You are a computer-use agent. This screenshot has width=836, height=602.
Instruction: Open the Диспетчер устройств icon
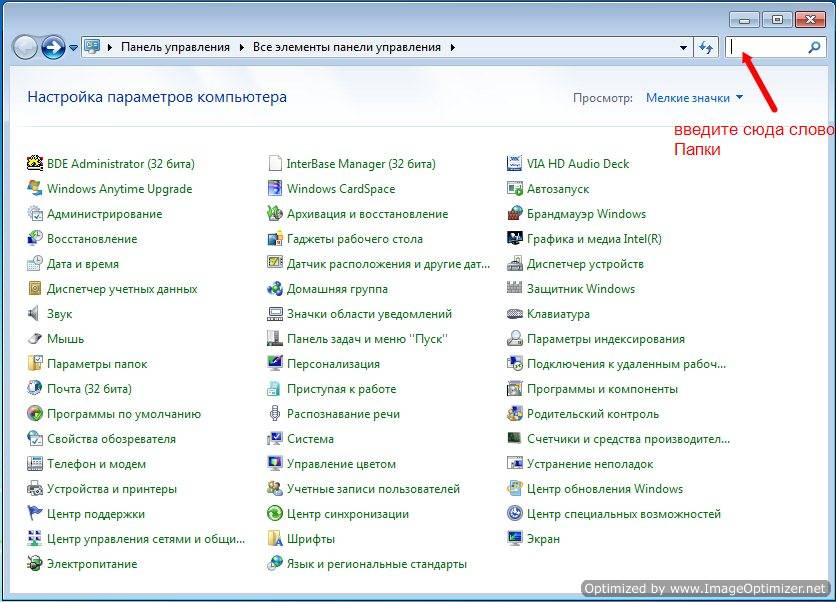(x=515, y=263)
